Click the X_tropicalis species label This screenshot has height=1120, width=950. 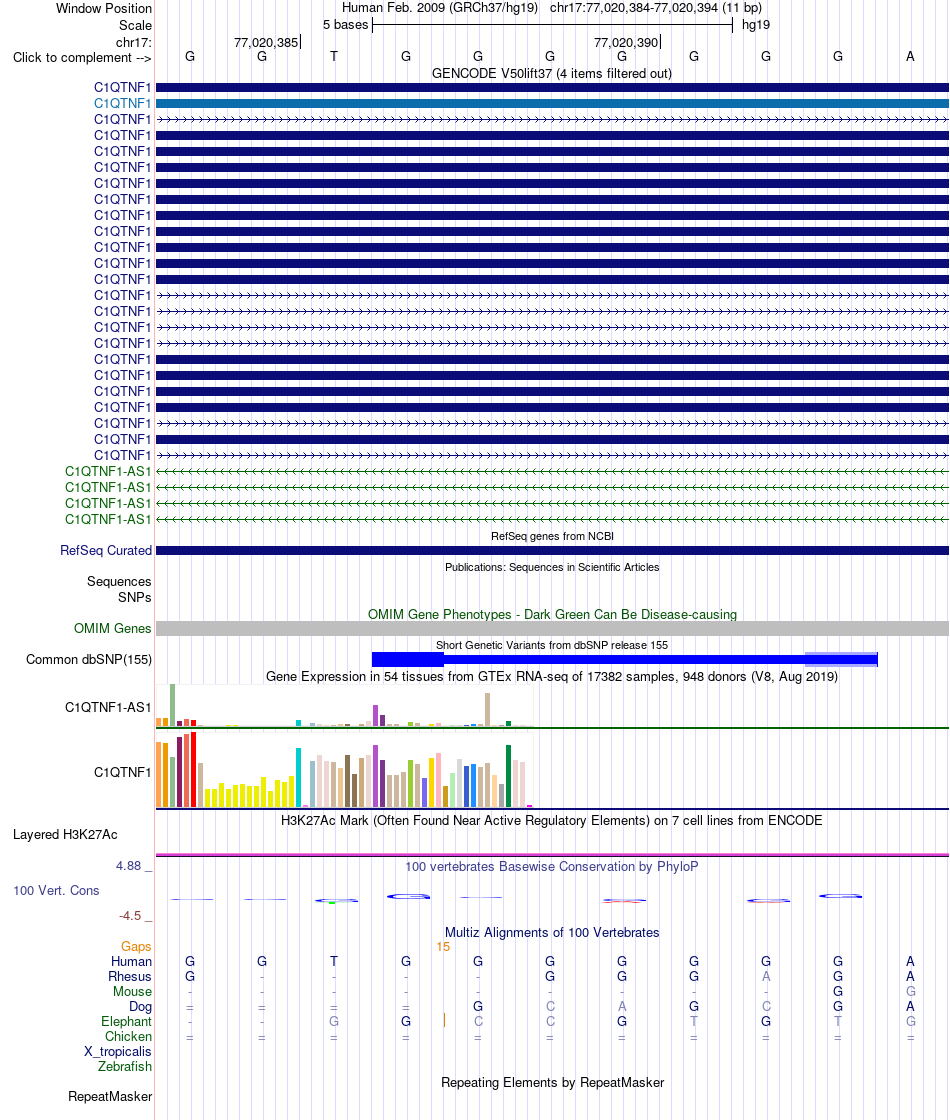click(x=117, y=1051)
